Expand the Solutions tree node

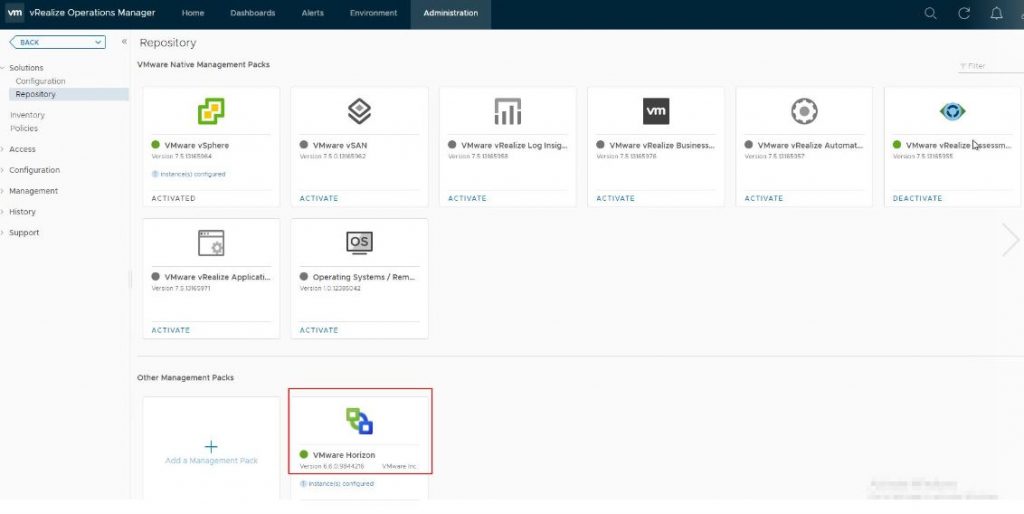(3, 68)
